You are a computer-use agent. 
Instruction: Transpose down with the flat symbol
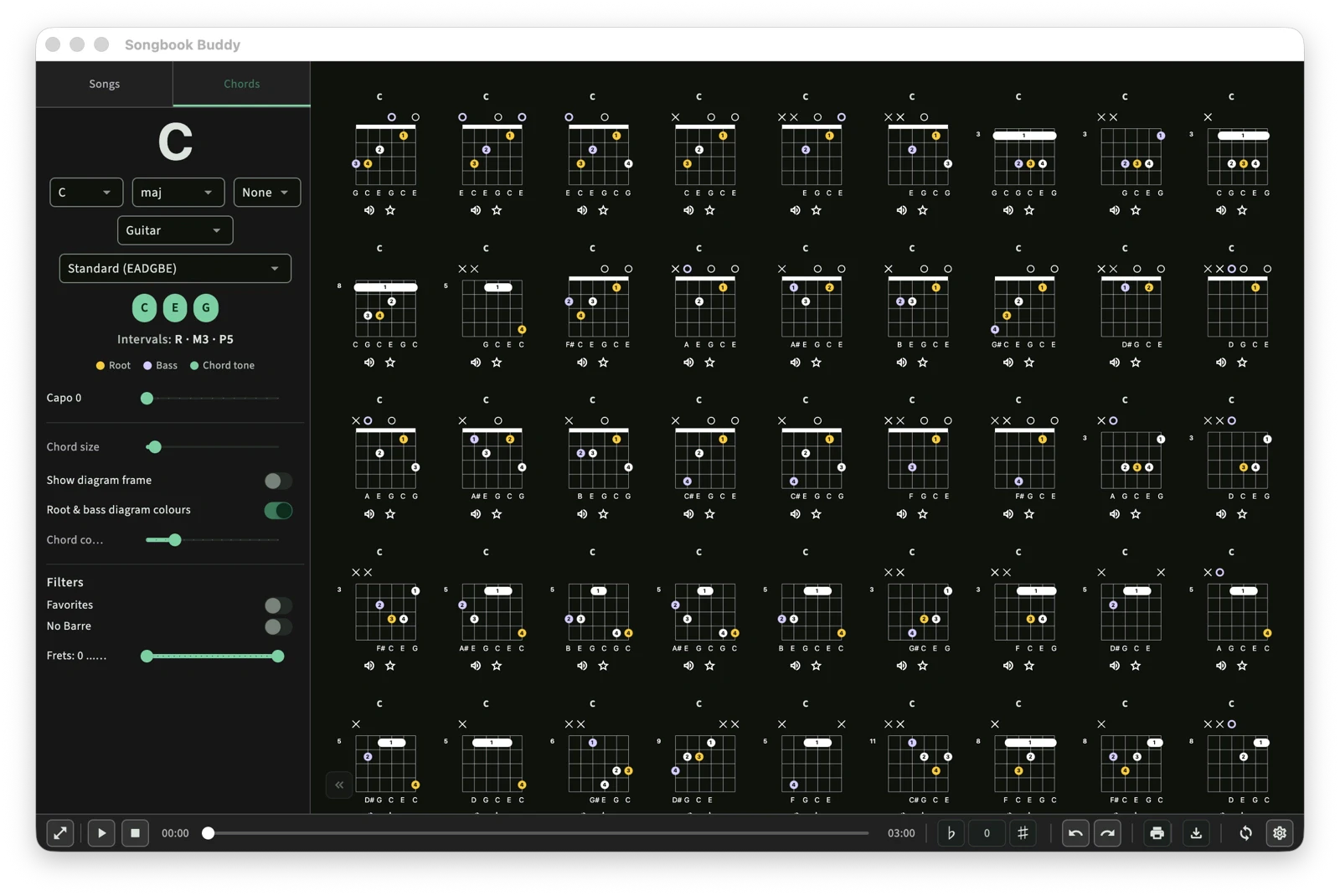[x=951, y=833]
